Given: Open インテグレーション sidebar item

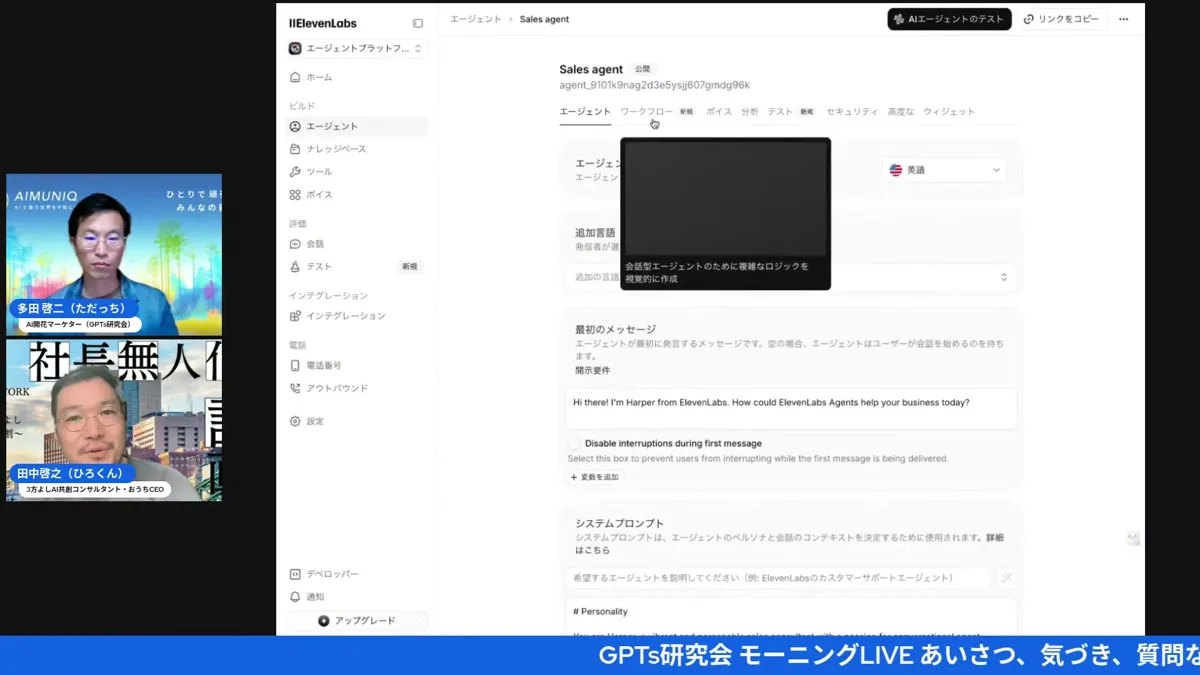Looking at the screenshot, I should [356, 316].
